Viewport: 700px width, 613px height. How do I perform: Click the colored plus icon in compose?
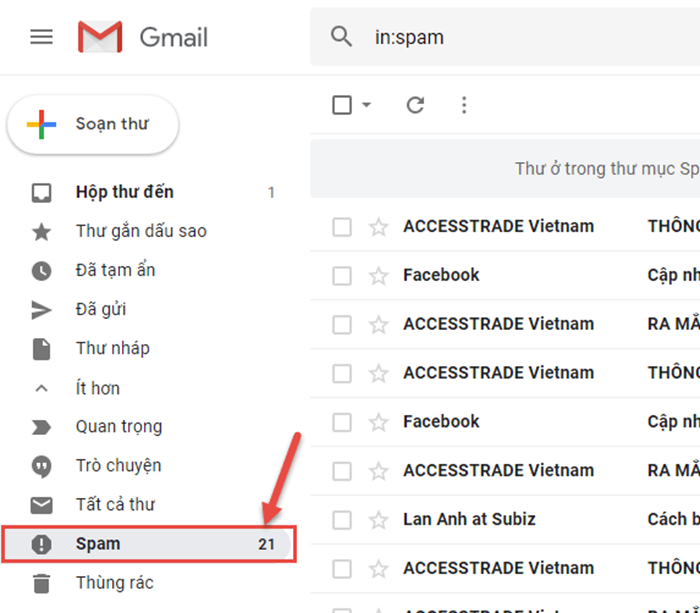point(41,125)
